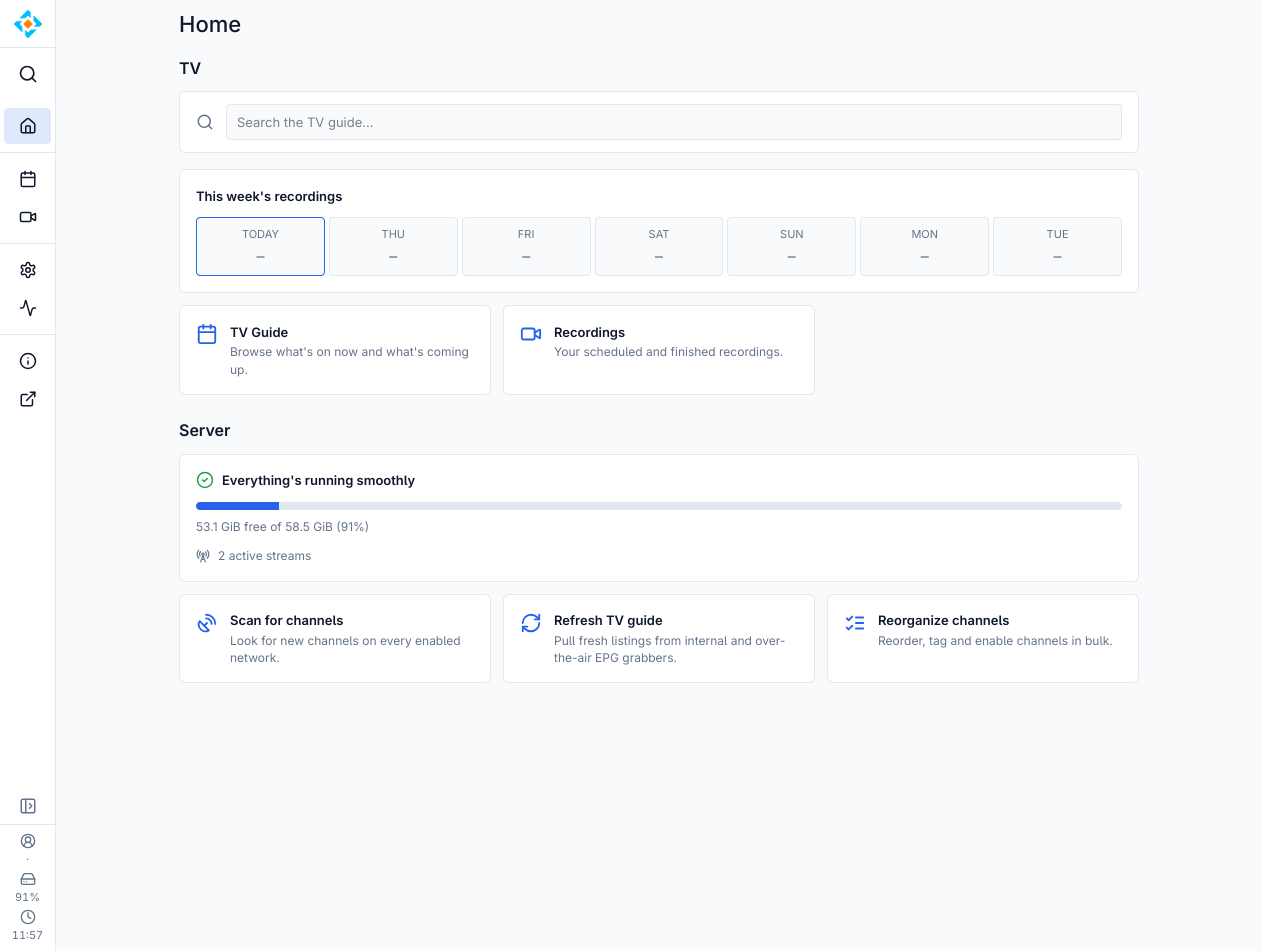The height and width of the screenshot is (951, 1262).
Task: Click the disk storage 91% indicator
Action: tap(28, 886)
